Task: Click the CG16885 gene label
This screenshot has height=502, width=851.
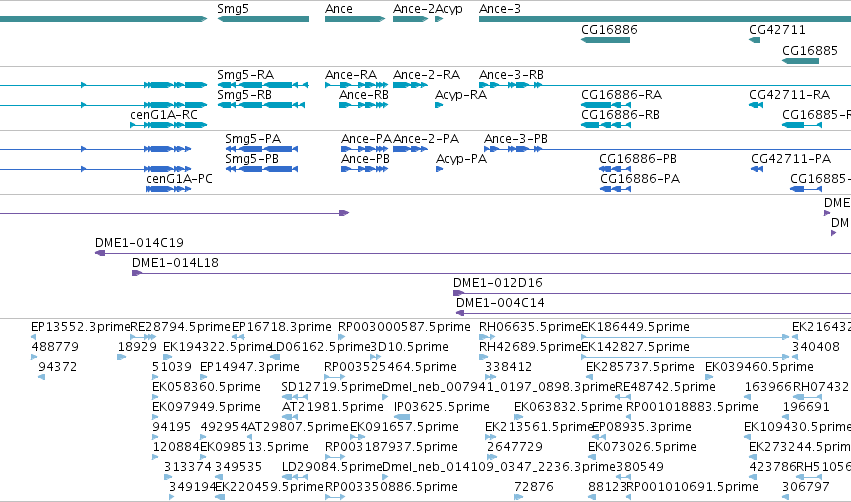Action: pyautogui.click(x=810, y=51)
